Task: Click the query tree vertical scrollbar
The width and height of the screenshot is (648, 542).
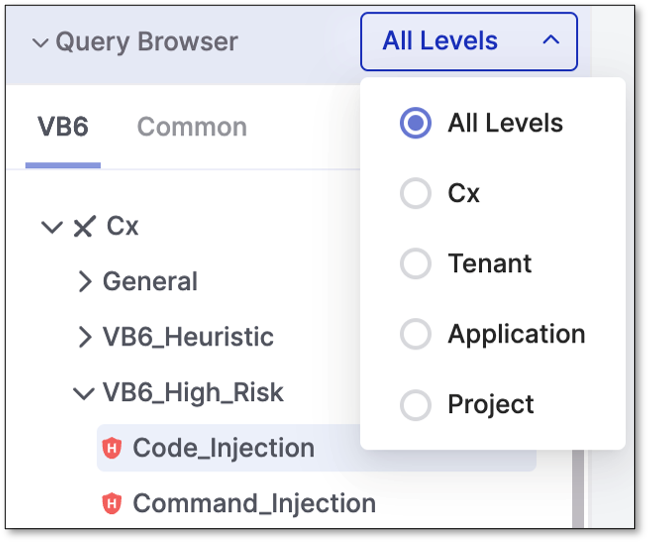Action: pyautogui.click(x=578, y=489)
